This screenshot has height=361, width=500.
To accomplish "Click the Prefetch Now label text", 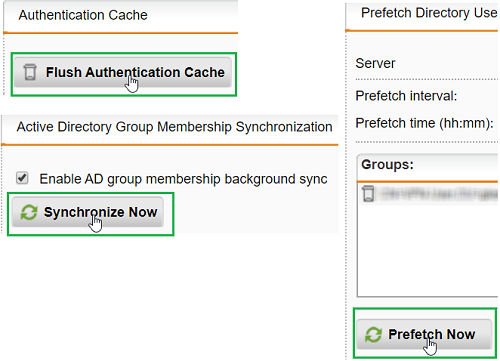I will click(x=432, y=334).
